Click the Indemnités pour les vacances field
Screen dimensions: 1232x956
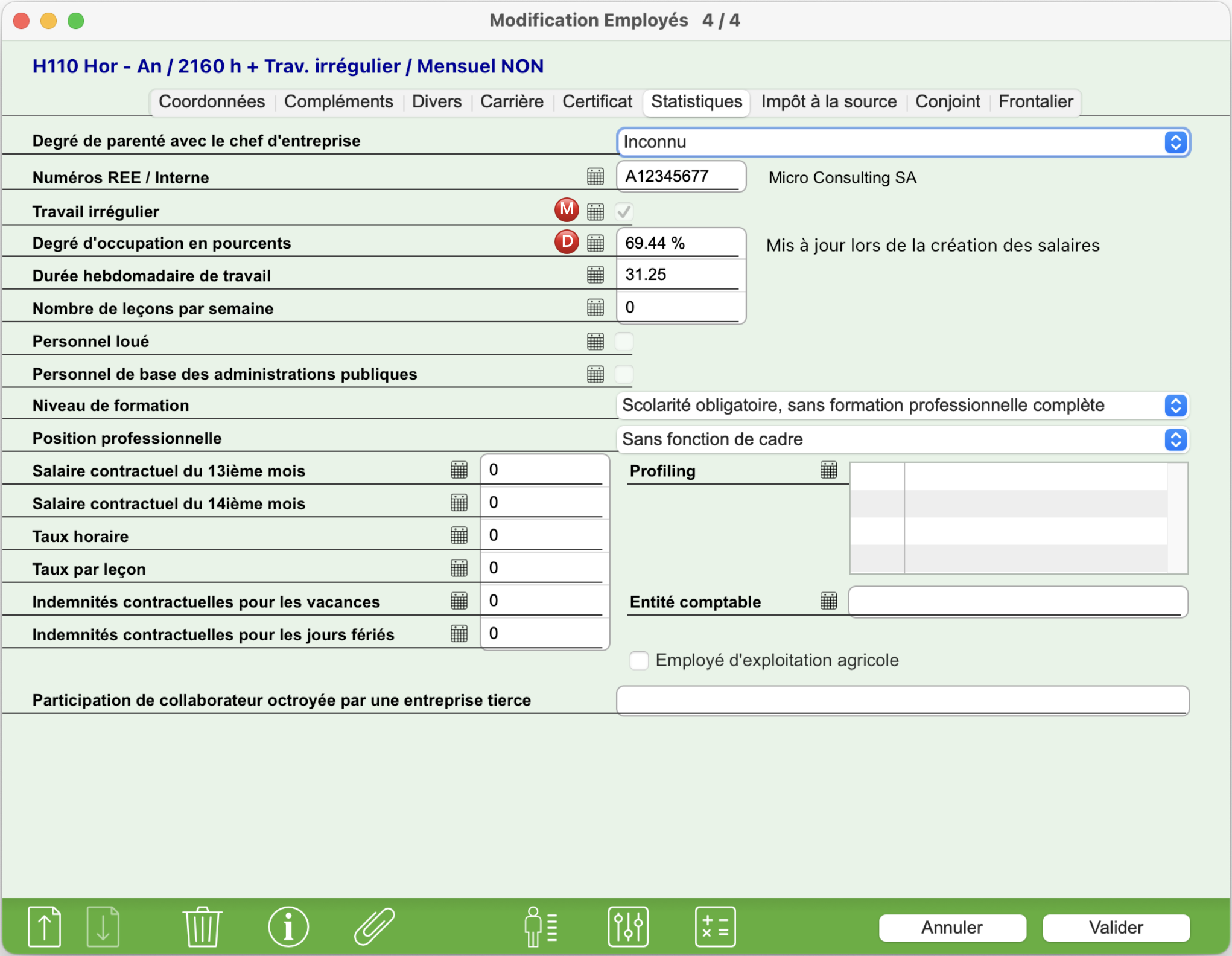pos(545,601)
